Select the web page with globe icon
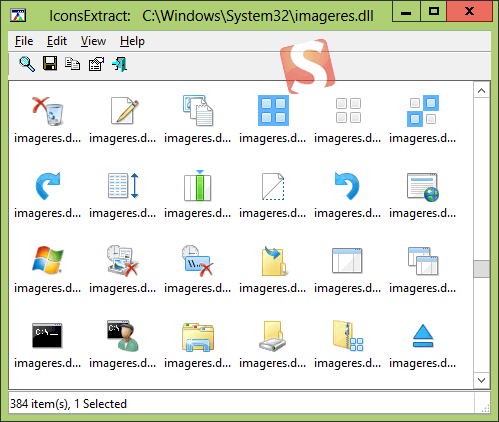 [x=423, y=187]
